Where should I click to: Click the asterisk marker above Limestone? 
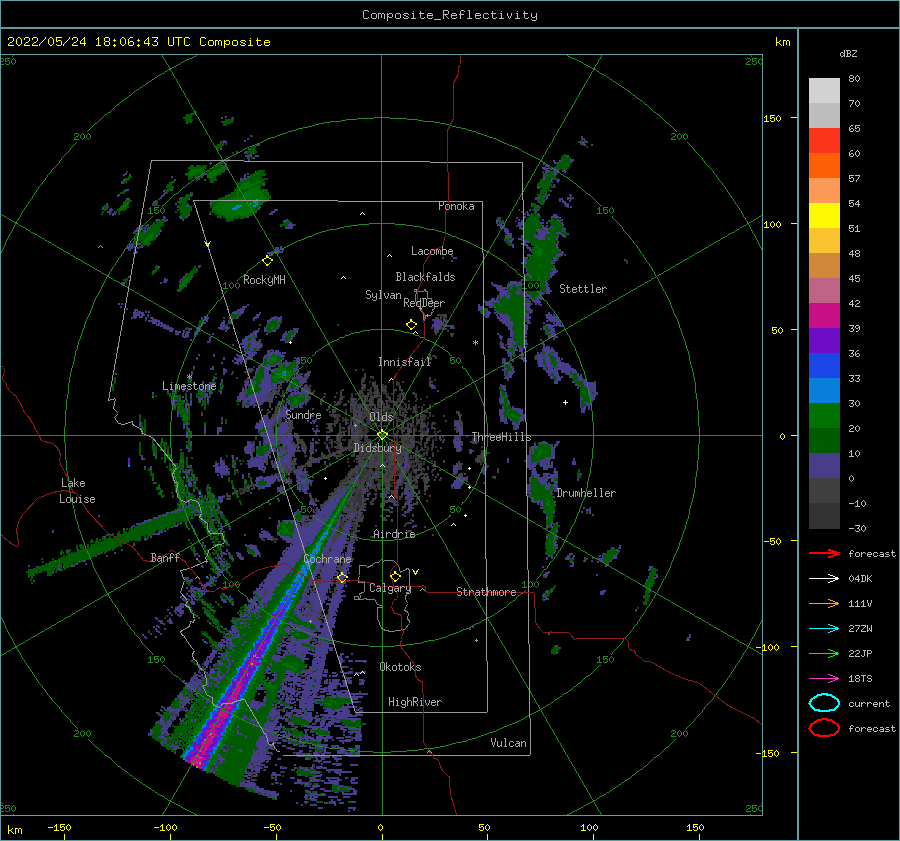click(x=189, y=377)
